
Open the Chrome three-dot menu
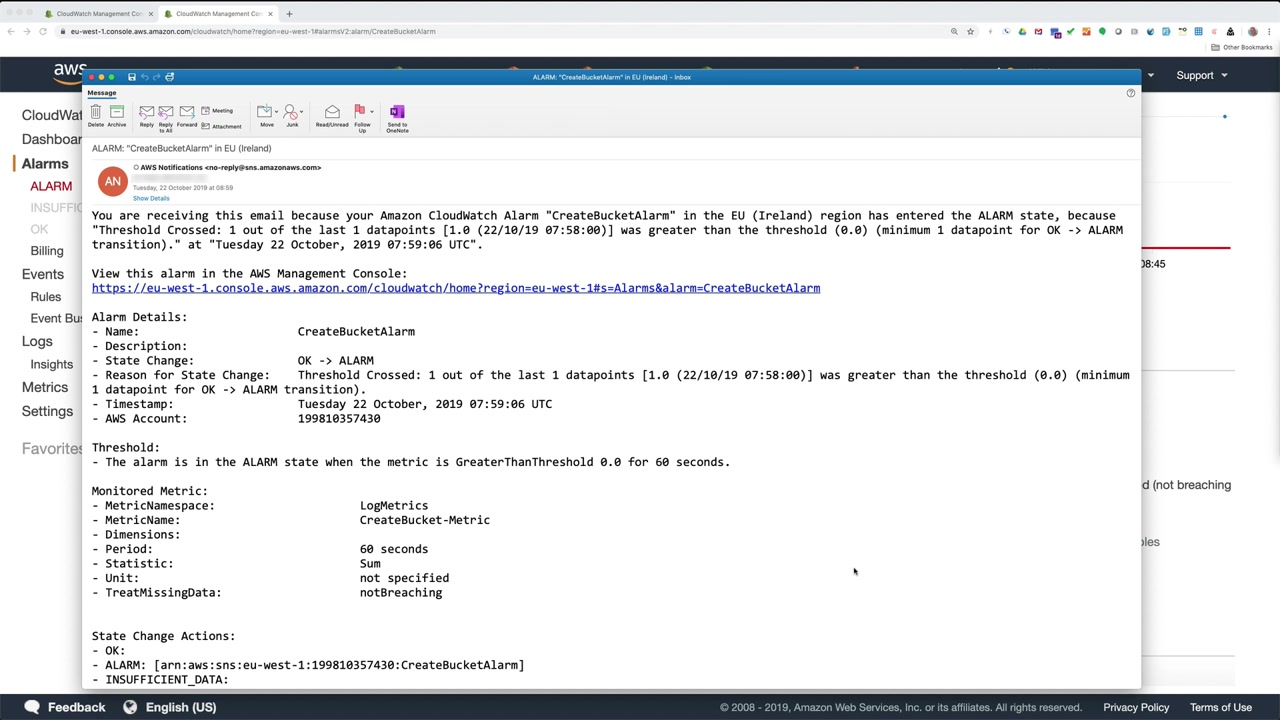click(1269, 32)
